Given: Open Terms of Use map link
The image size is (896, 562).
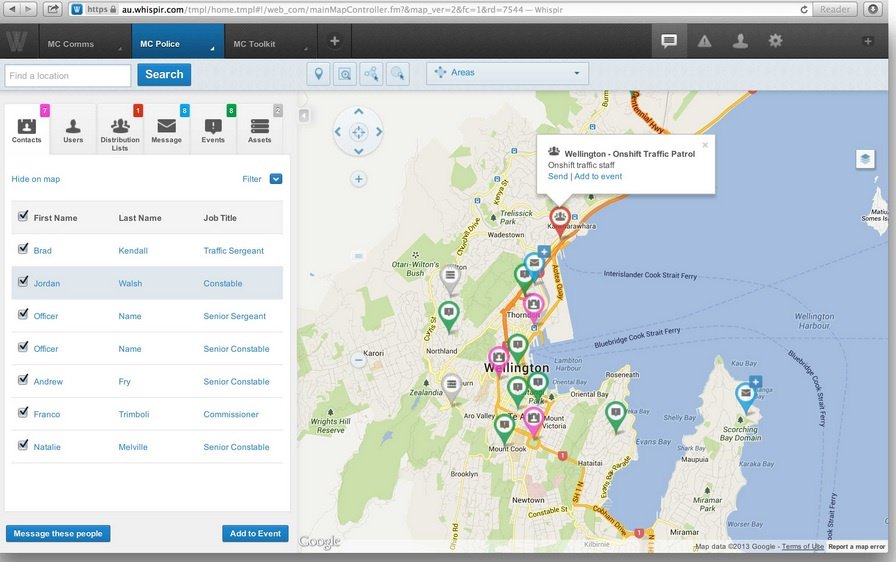Looking at the screenshot, I should pyautogui.click(x=802, y=547).
